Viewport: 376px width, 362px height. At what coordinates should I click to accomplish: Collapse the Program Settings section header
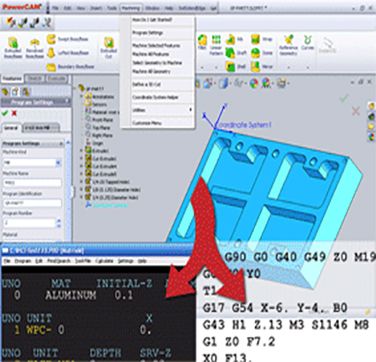pyautogui.click(x=33, y=143)
